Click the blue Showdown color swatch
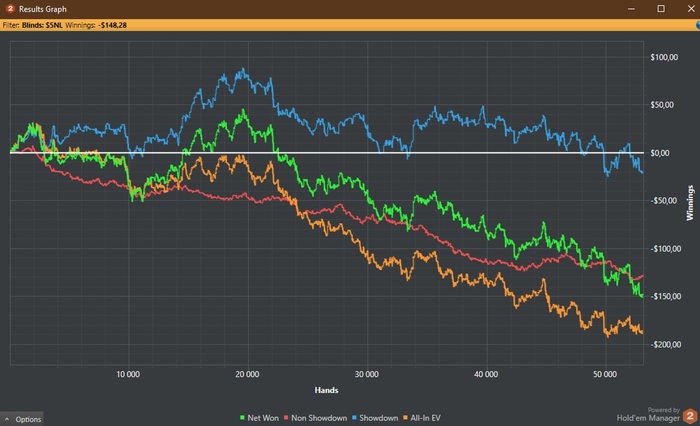700x426 pixels. pos(354,418)
